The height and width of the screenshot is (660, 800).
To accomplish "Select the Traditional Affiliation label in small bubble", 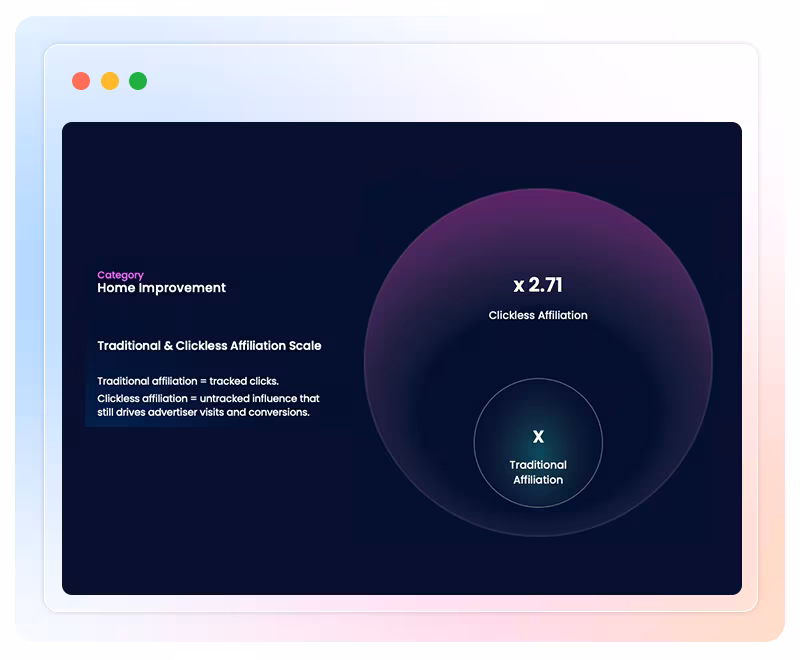I will 538,472.
